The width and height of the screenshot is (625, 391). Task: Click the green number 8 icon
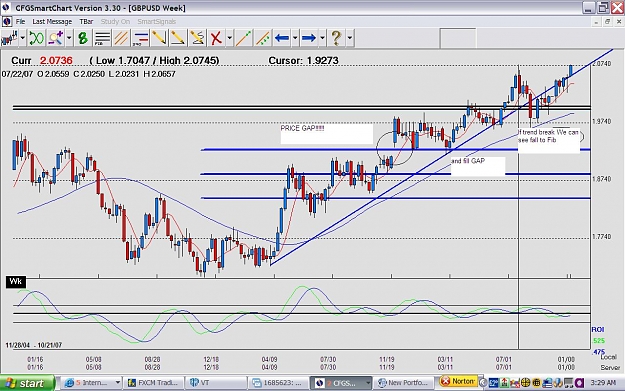(83, 38)
